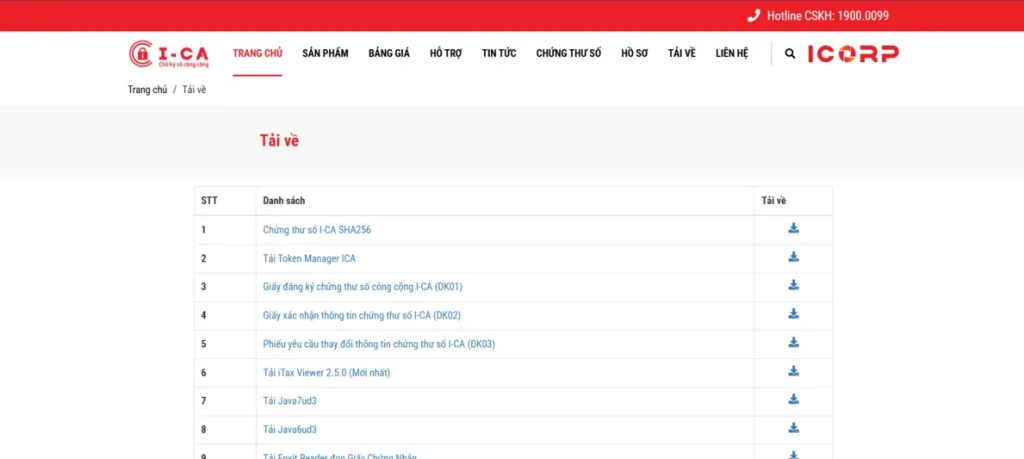Click the Tải Token Manager ICA link
Viewport: 1024px width, 459px height.
310,259
